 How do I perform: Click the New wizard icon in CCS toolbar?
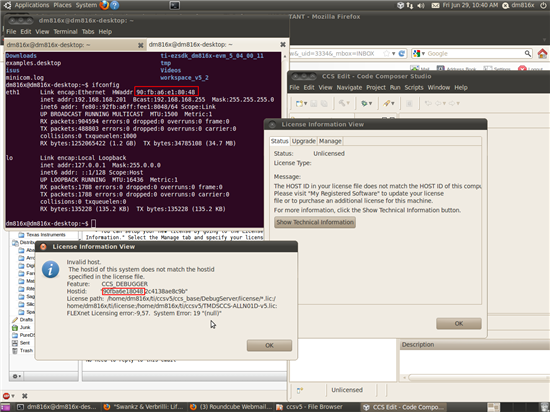coord(299,103)
